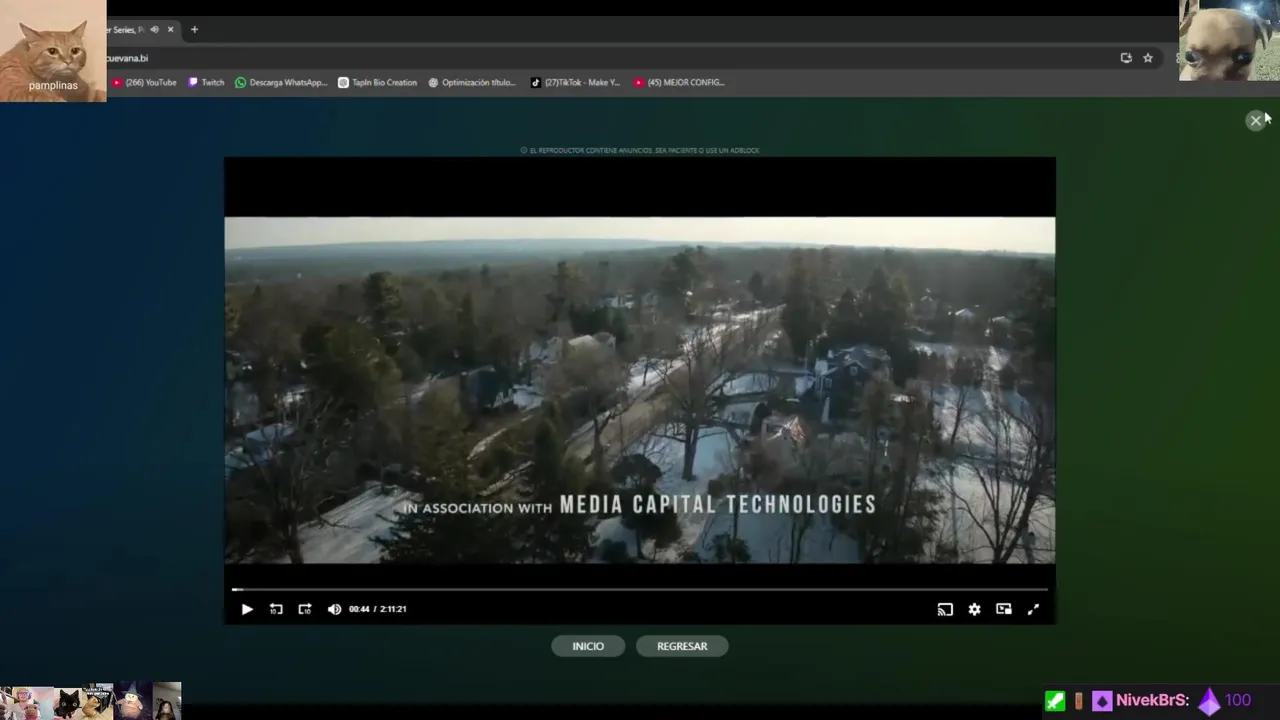
Task: Click the 00:44 / 2:11:21 time display
Action: [x=378, y=609]
